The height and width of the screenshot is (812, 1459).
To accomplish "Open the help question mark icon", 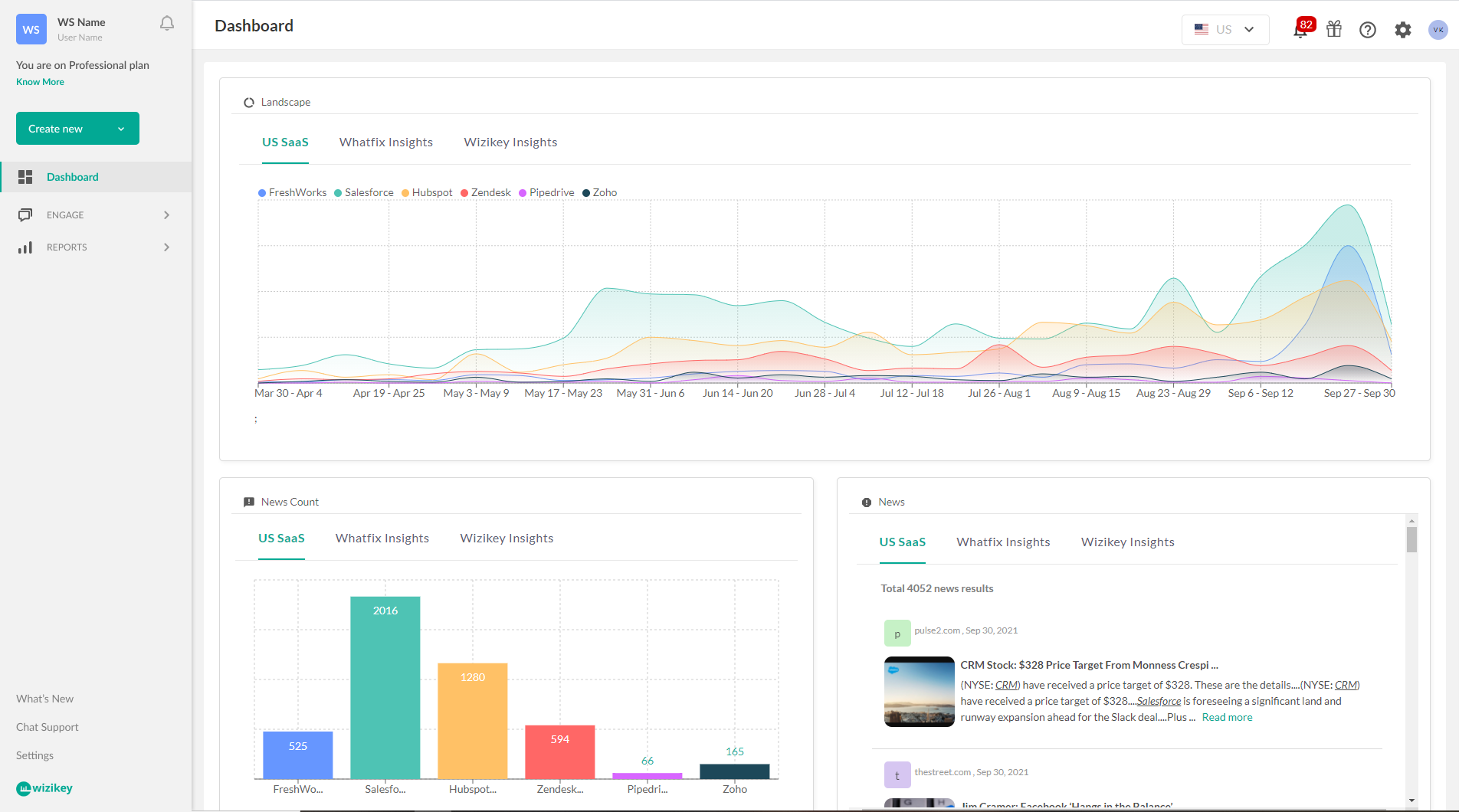I will 1368,30.
